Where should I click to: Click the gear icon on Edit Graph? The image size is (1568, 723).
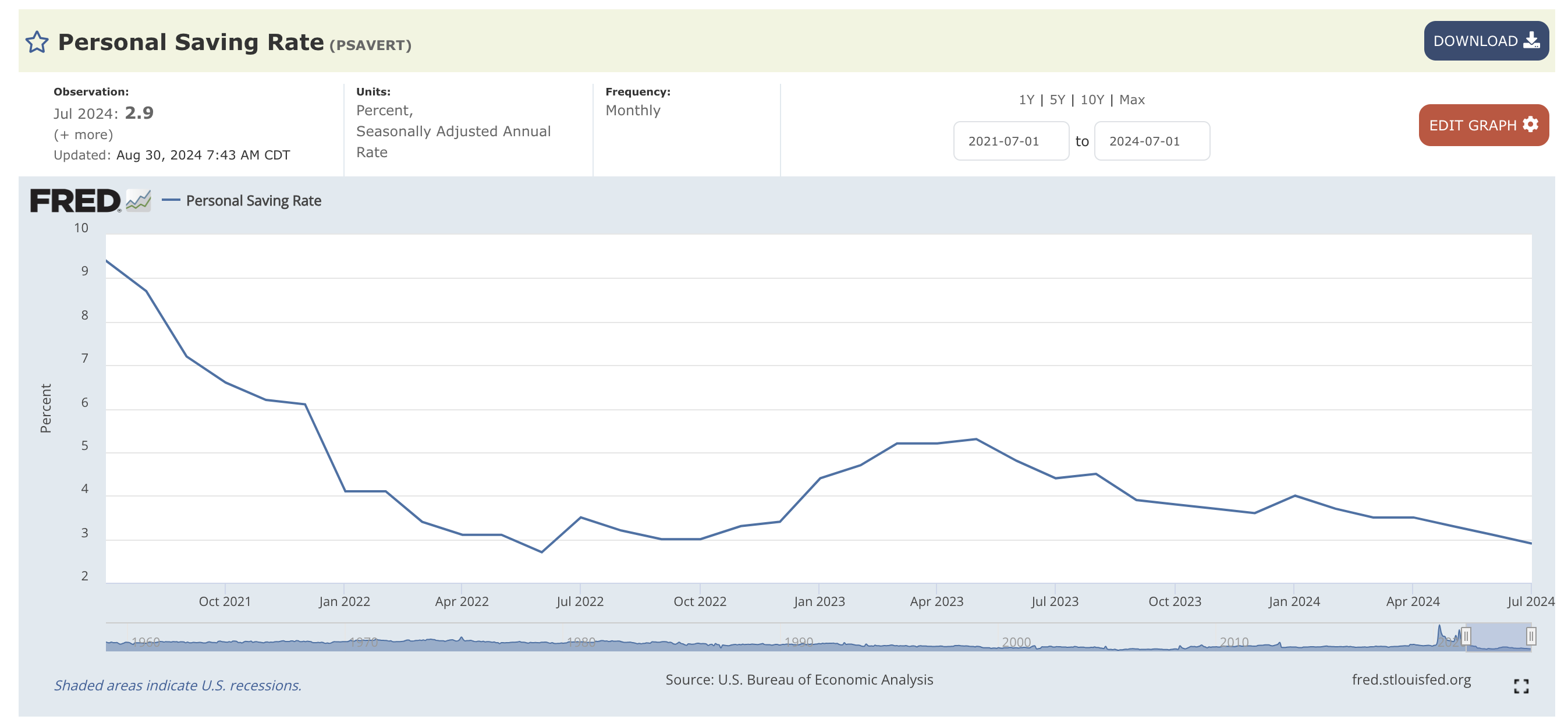tap(1530, 125)
